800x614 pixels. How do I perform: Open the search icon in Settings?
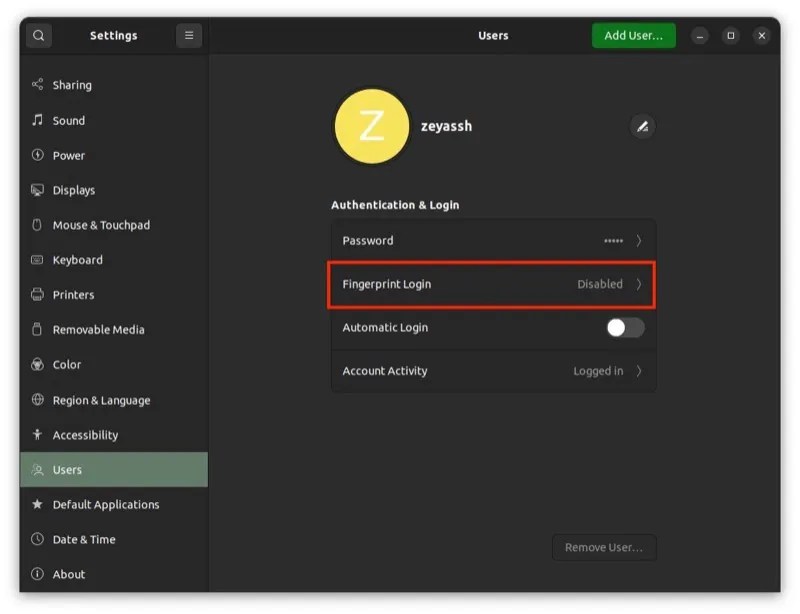[x=38, y=35]
